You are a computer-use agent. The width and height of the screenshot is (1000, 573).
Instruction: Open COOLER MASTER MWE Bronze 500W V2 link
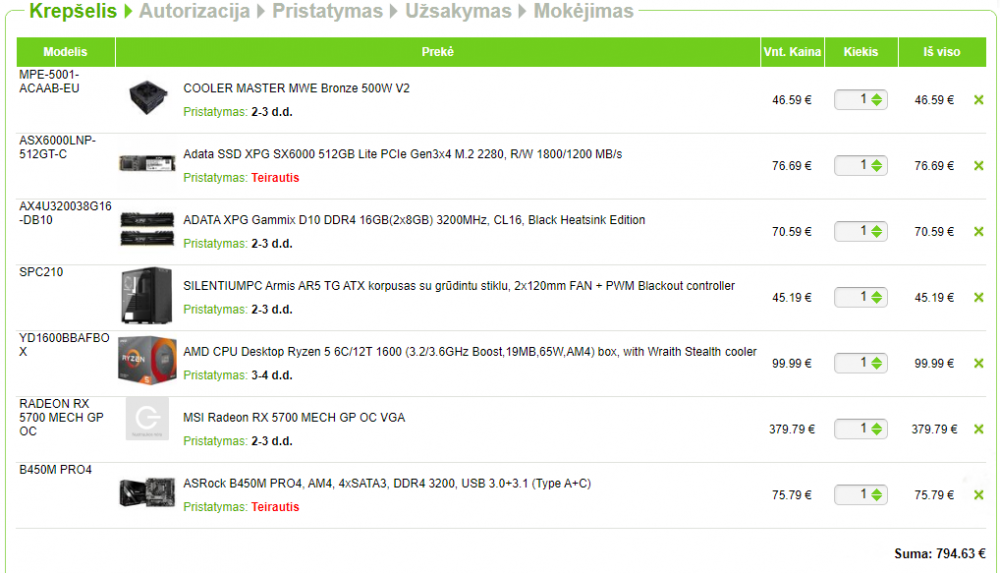coord(297,88)
